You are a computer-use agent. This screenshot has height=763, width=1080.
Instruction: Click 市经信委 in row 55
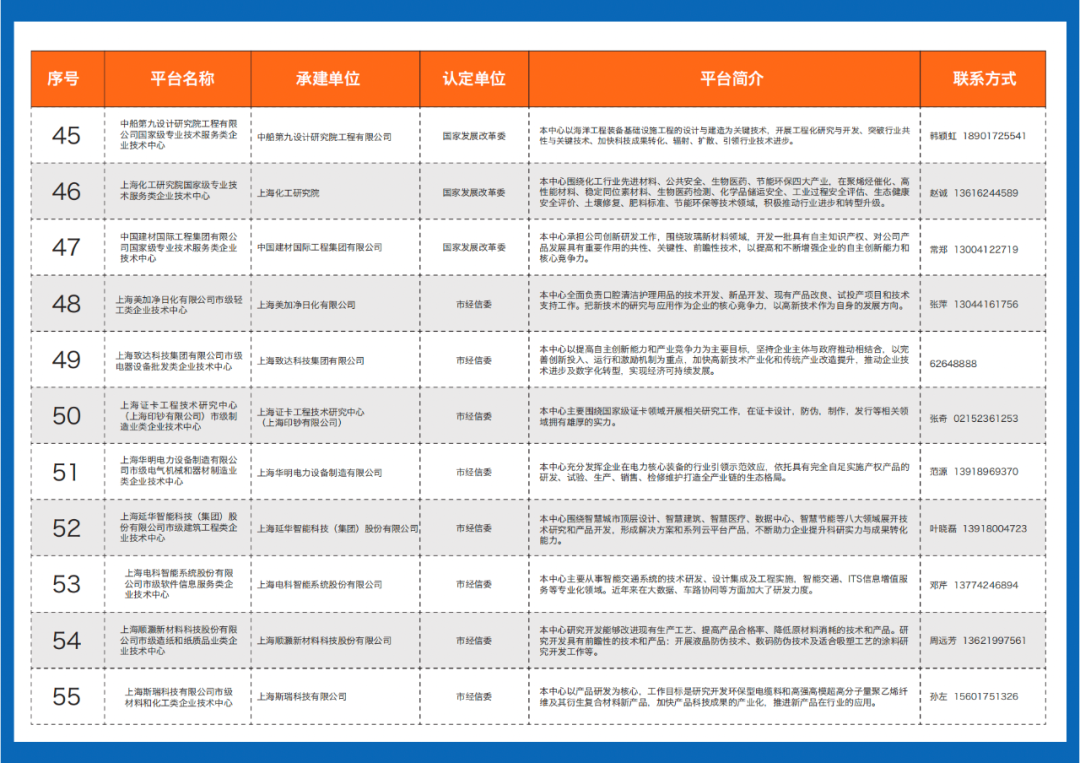(x=474, y=696)
